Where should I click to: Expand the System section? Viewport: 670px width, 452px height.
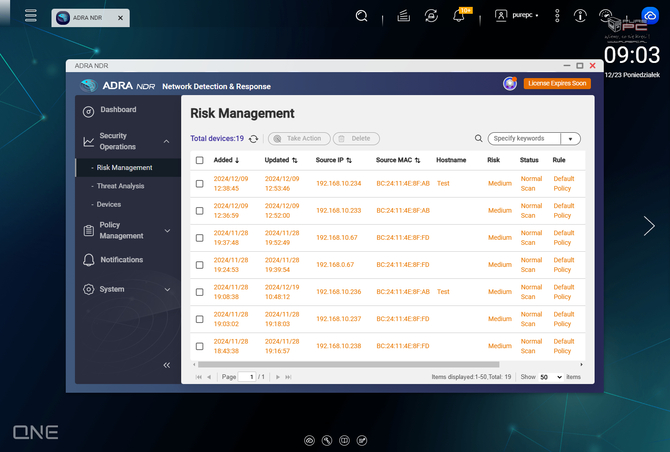click(168, 289)
